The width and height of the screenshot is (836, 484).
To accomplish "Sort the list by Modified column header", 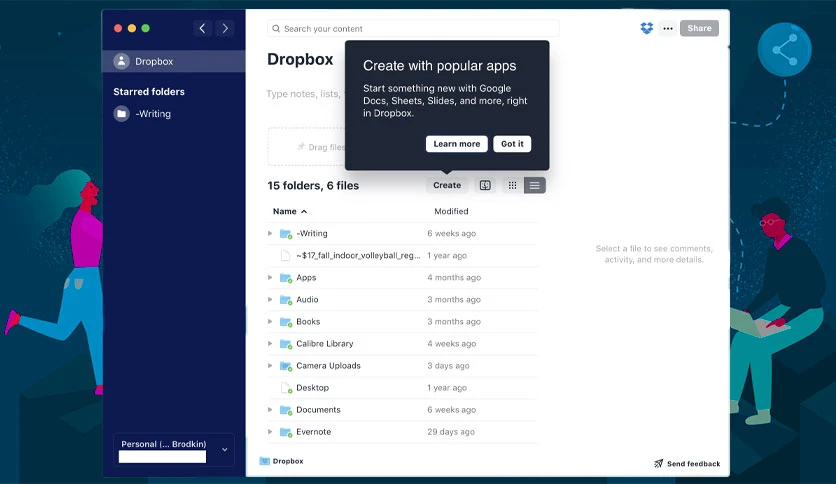I will (451, 212).
